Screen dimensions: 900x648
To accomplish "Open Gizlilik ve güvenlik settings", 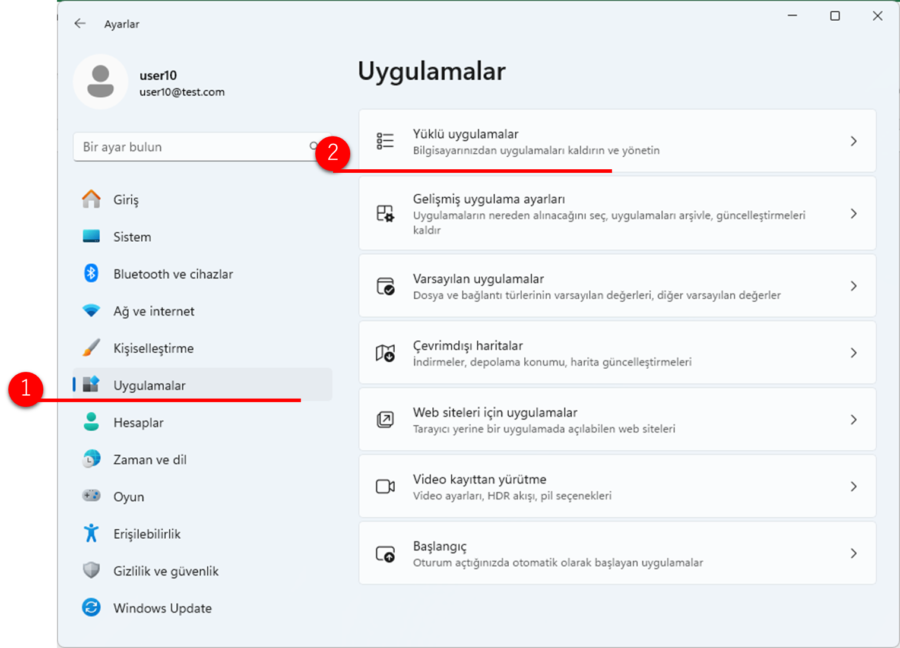I will (x=203, y=571).
